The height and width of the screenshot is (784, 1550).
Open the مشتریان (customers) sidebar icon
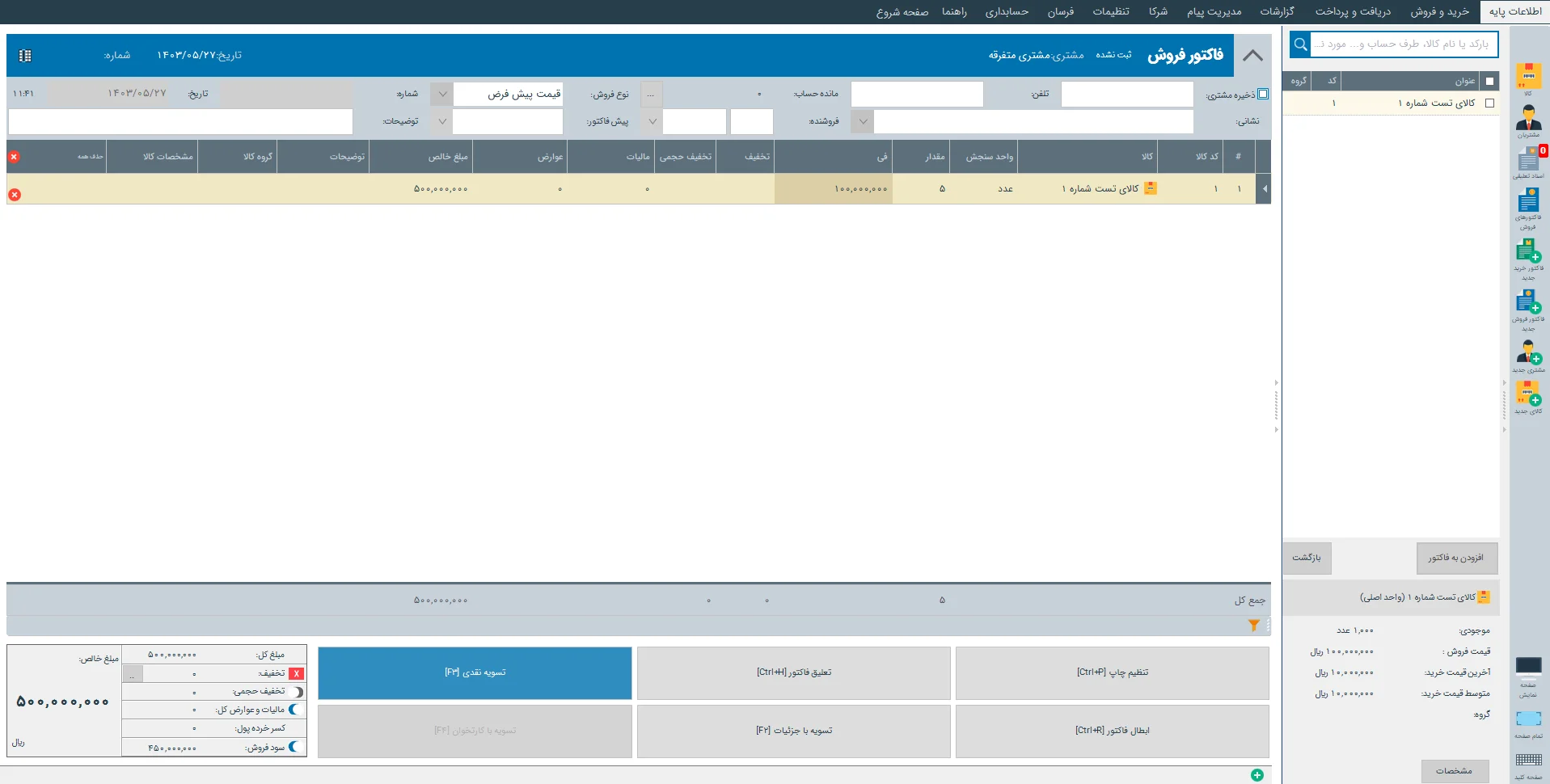click(x=1527, y=120)
